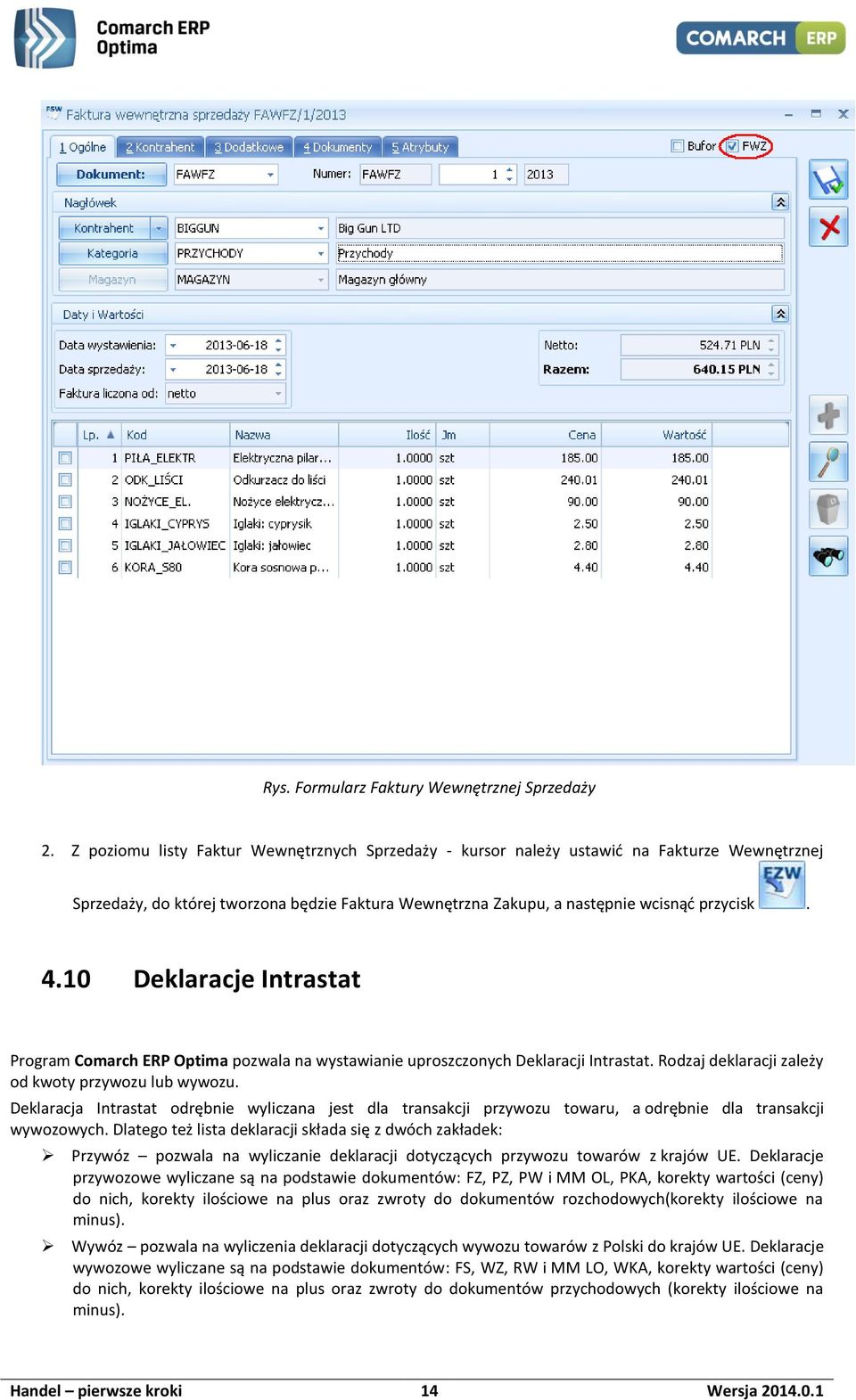Select the Kora sosnowa p... cell

pos(284,568)
